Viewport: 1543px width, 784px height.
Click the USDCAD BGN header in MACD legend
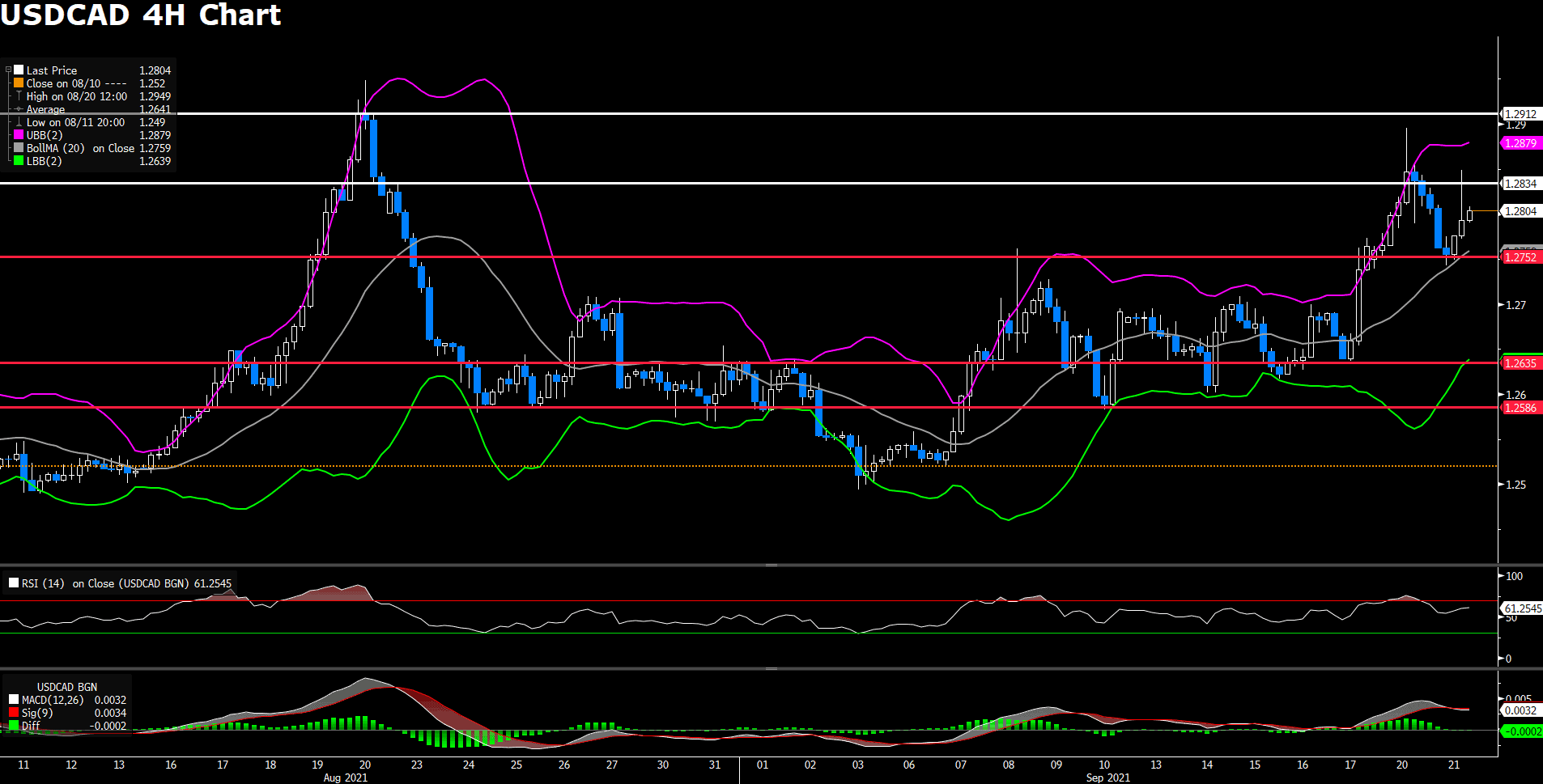click(67, 687)
